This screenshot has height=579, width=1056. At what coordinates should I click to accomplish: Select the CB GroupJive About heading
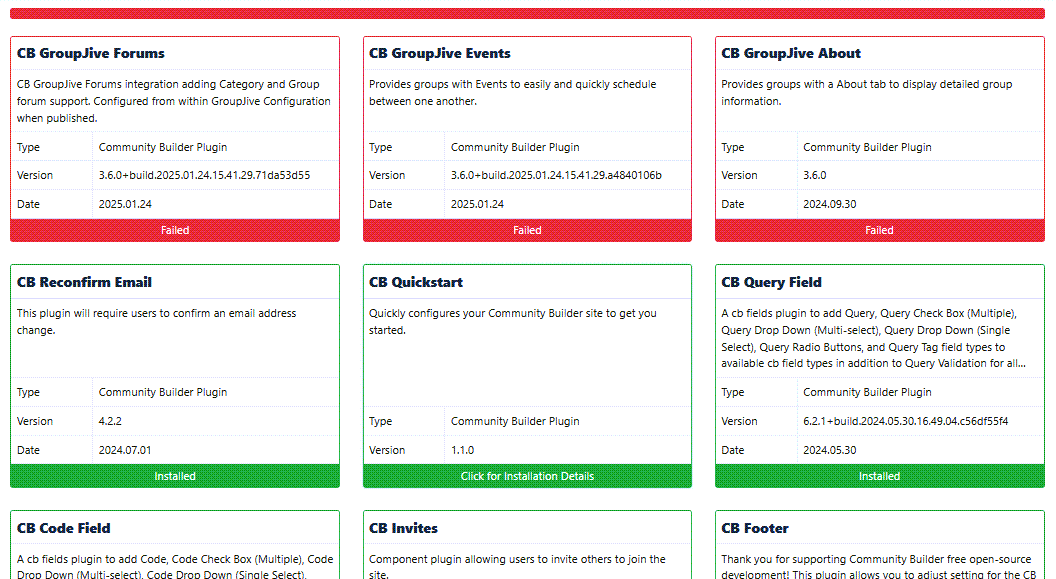click(791, 53)
